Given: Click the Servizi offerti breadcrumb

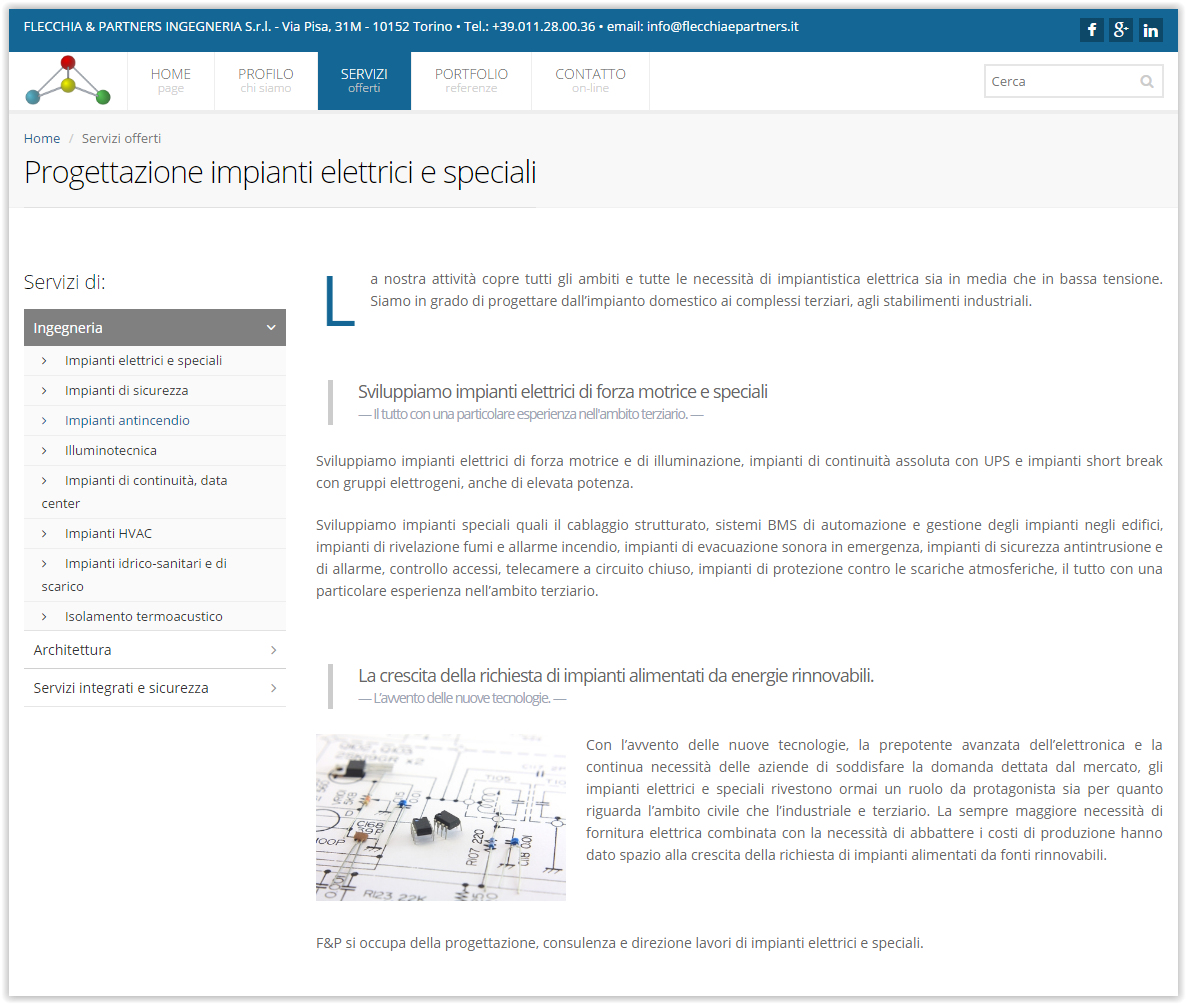Looking at the screenshot, I should tap(121, 138).
